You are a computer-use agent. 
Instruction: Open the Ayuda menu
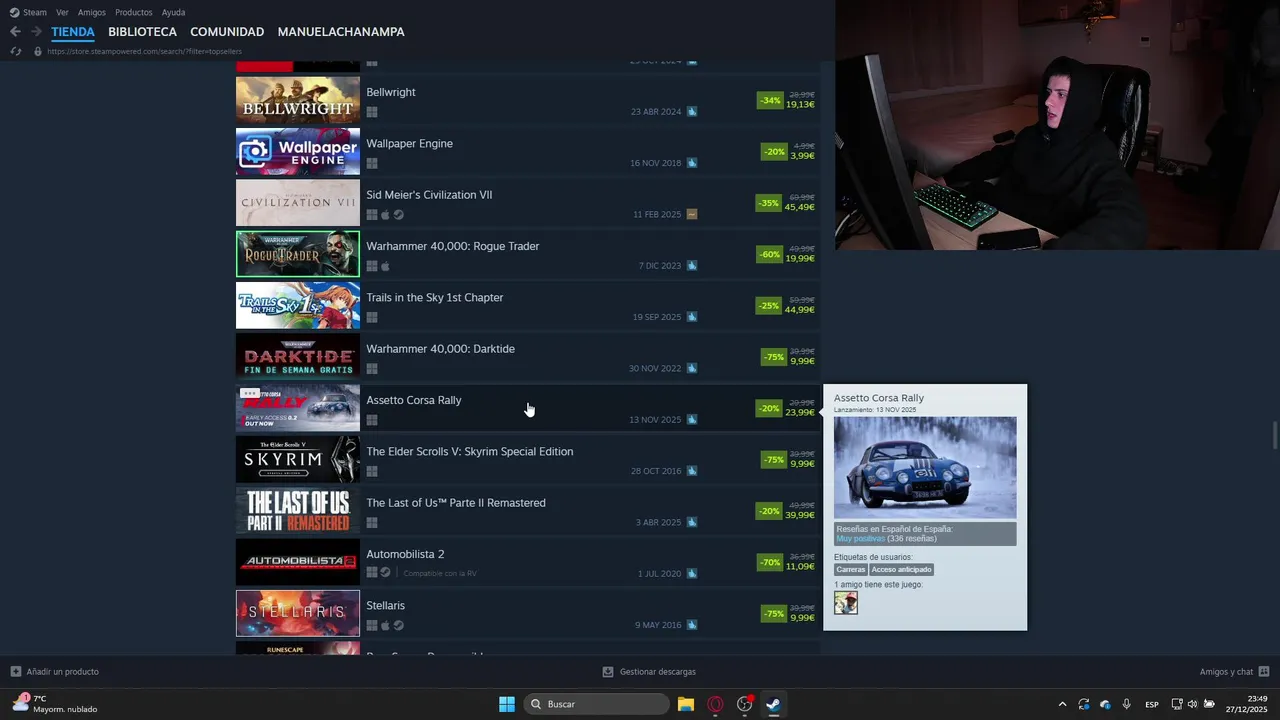point(173,12)
